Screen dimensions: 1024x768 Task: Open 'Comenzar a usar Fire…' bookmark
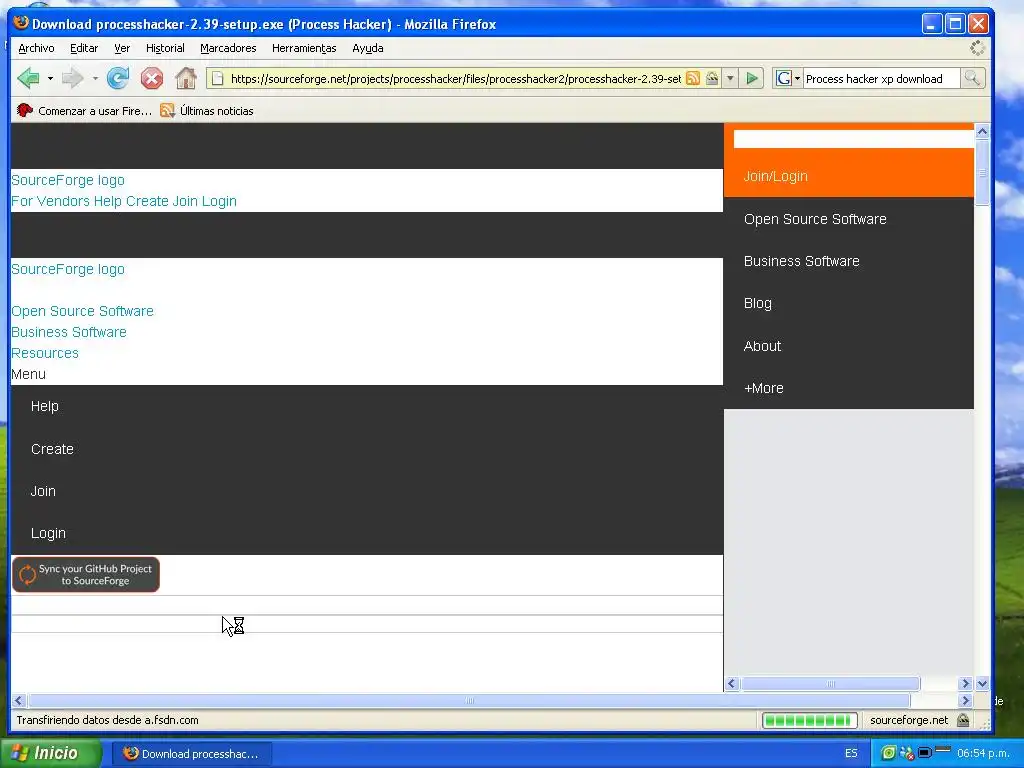(84, 111)
